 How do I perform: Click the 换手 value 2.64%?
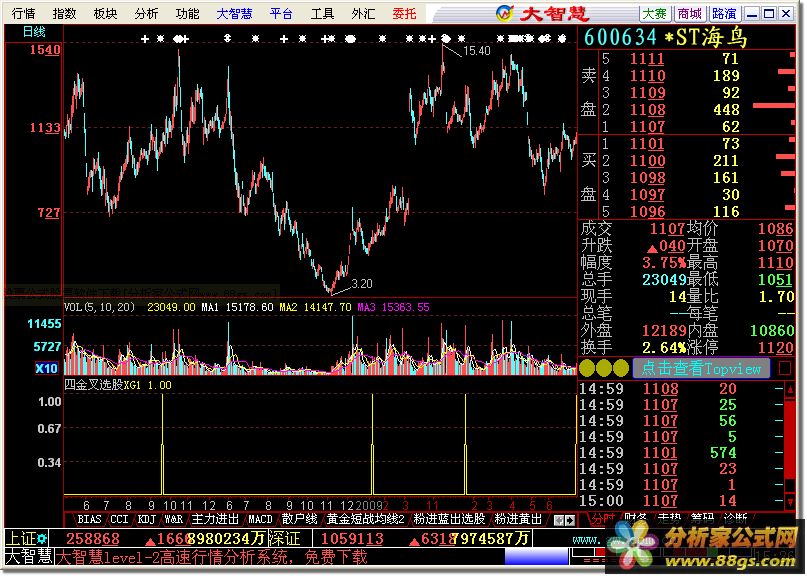click(664, 347)
